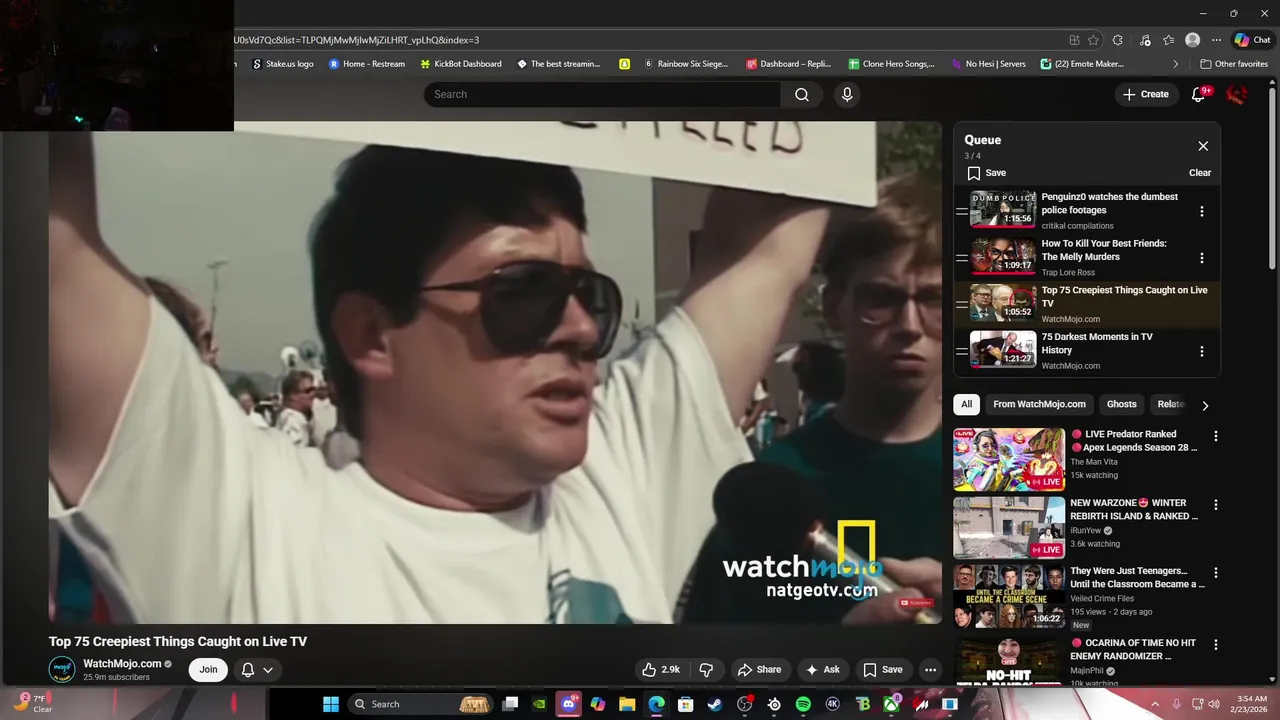Save the queue as playlist

986,173
